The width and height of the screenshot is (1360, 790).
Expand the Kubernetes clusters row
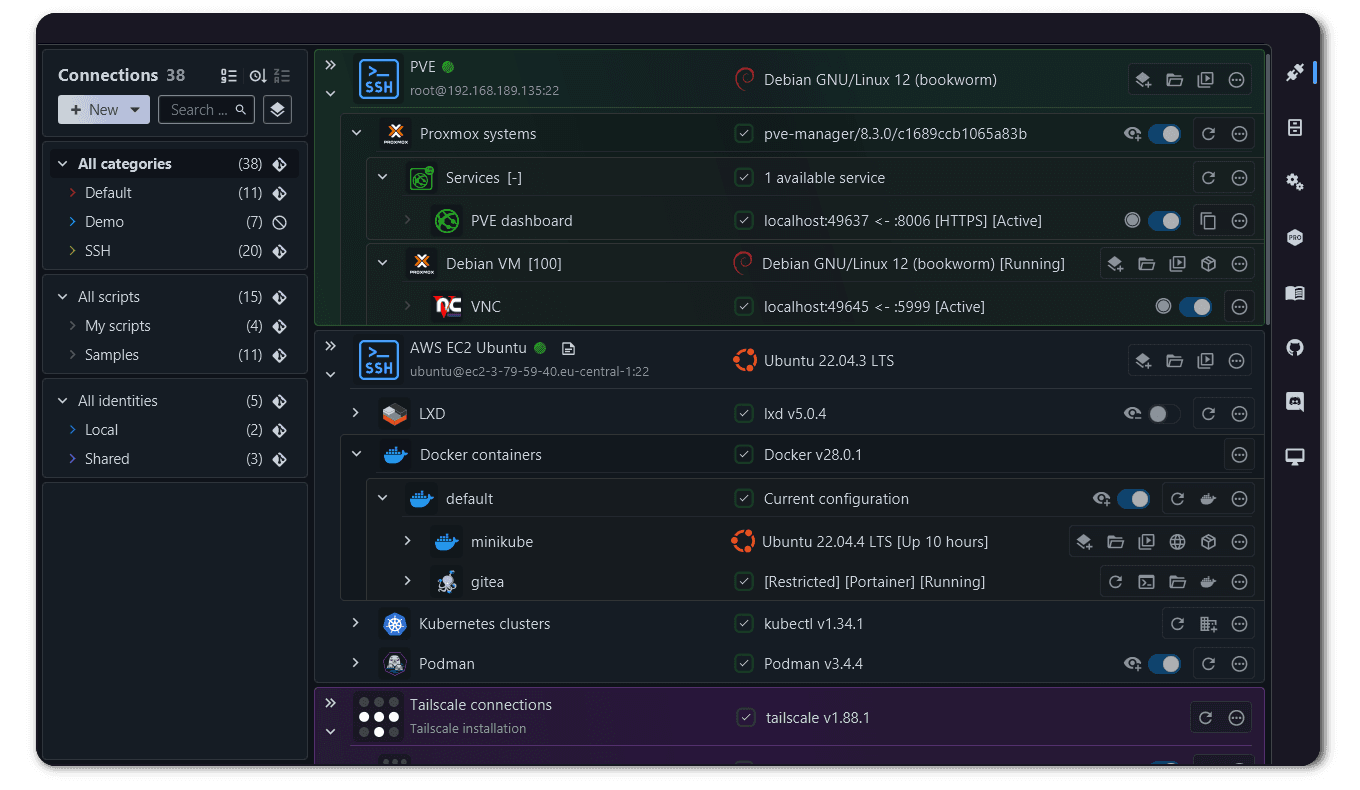tap(356, 623)
